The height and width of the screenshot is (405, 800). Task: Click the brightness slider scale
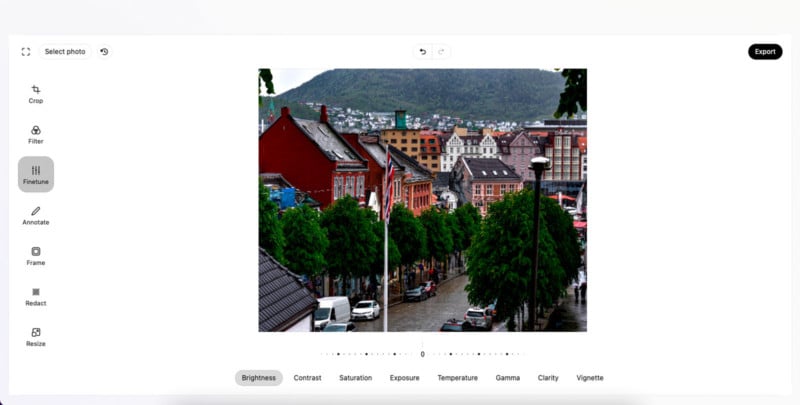click(422, 354)
